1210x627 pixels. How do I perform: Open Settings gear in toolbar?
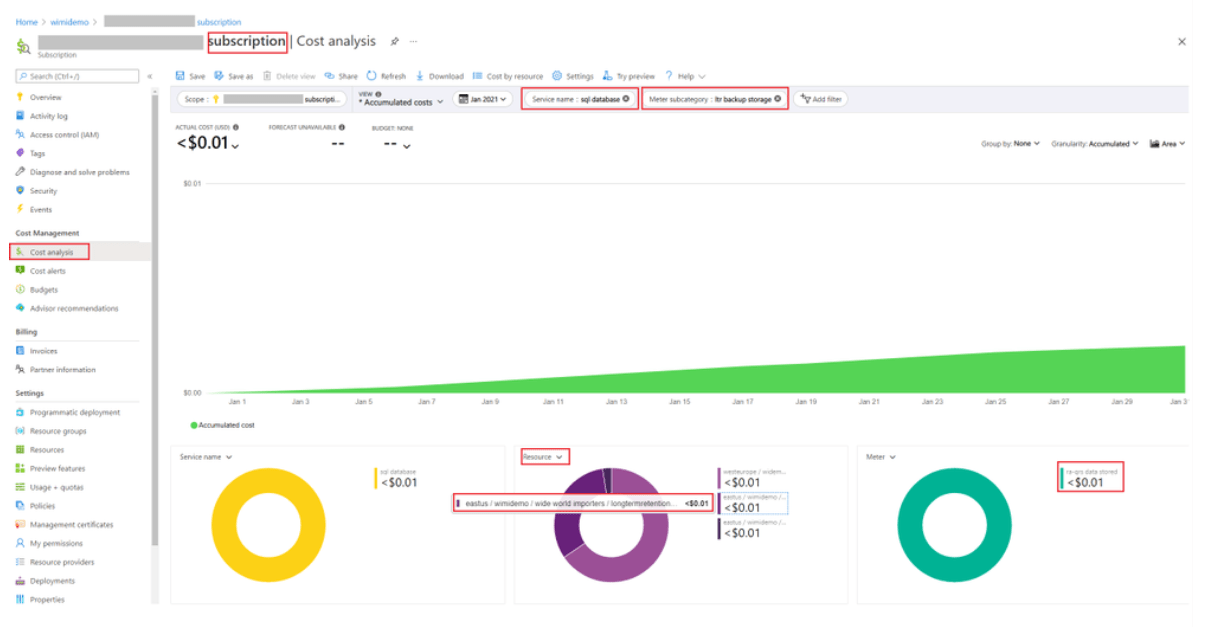557,76
